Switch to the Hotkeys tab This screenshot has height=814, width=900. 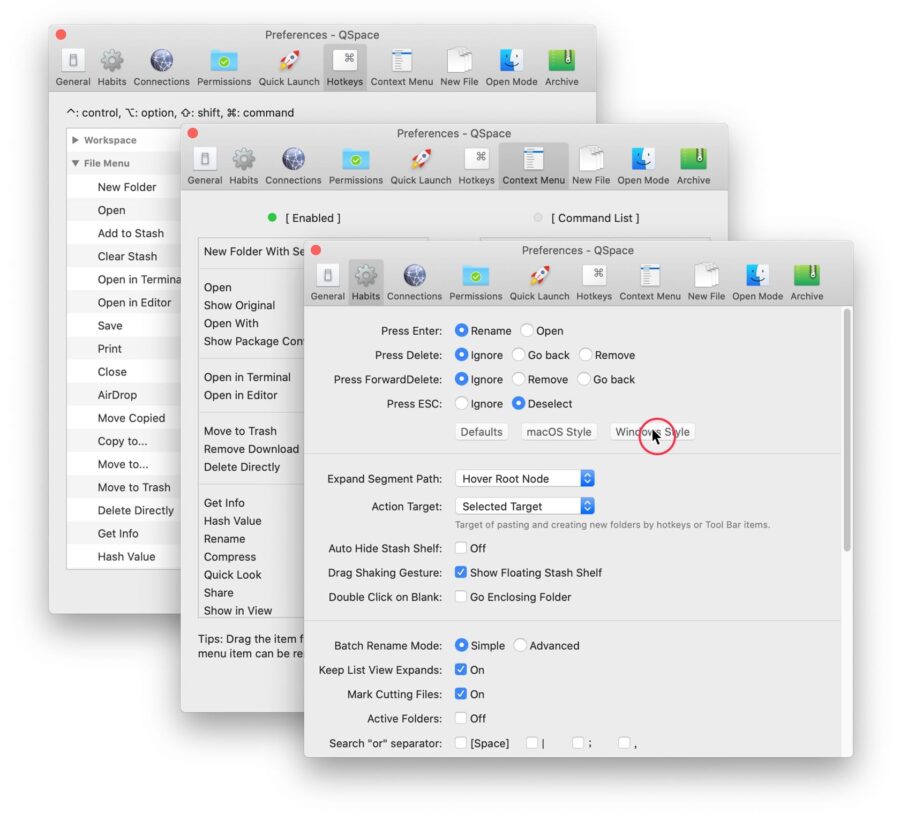(345, 63)
